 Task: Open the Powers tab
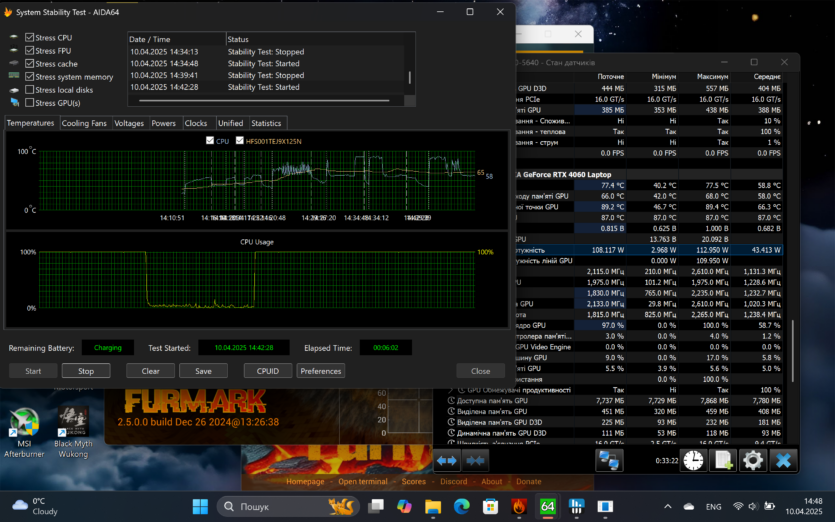click(x=163, y=123)
